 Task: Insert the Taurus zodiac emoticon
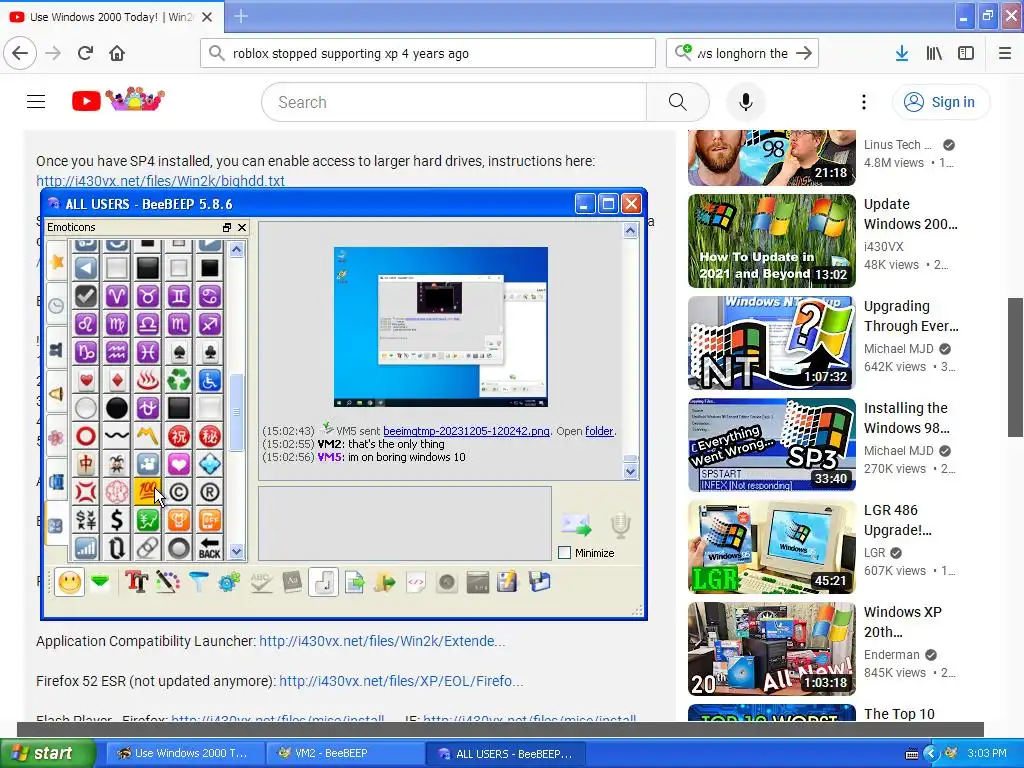coord(148,296)
